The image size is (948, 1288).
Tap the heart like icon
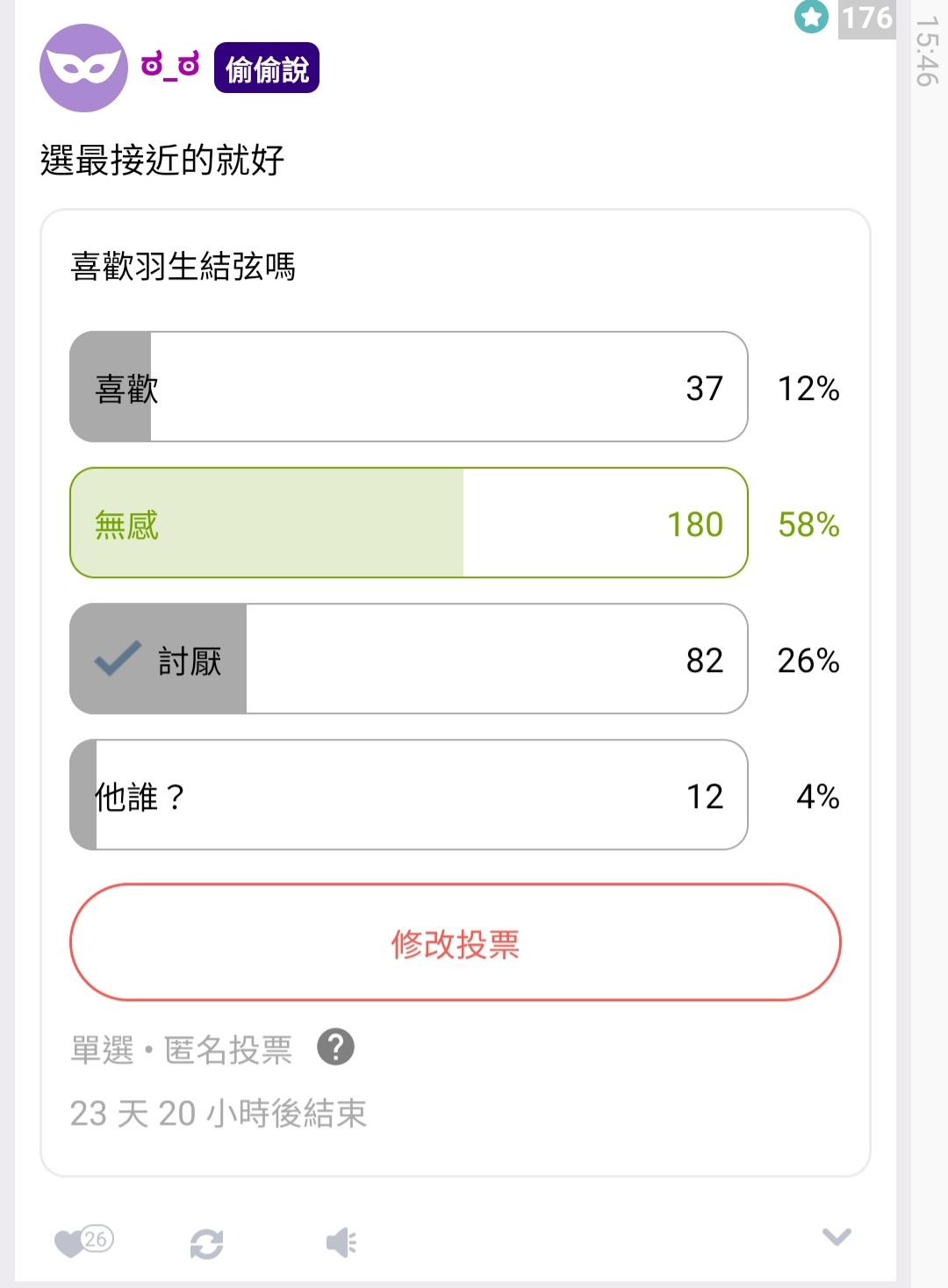69,1243
